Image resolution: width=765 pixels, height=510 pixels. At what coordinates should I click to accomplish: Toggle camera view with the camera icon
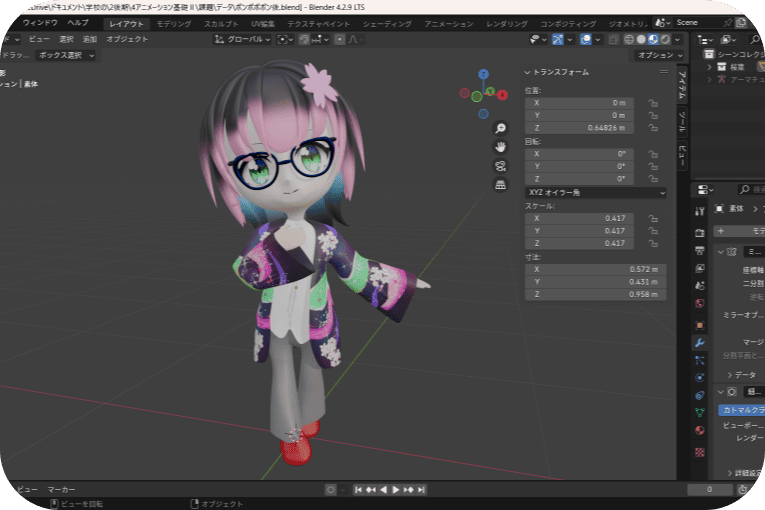501,166
